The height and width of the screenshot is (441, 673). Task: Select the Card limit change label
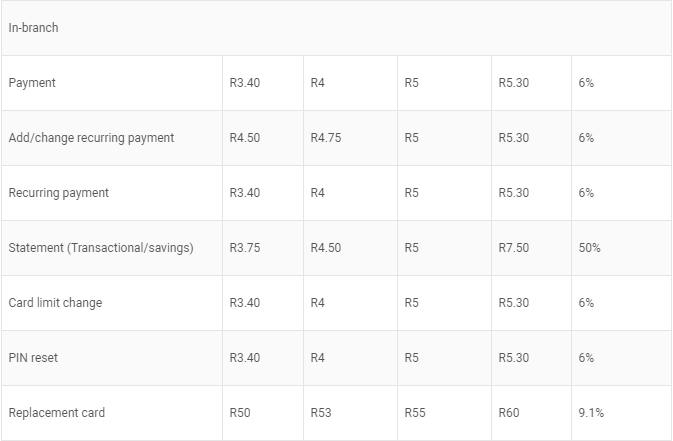55,303
